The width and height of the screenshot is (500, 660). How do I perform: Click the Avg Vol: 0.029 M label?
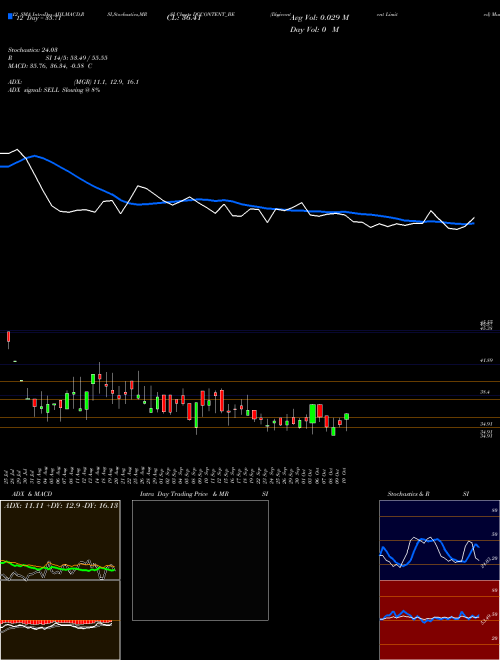coord(319,18)
